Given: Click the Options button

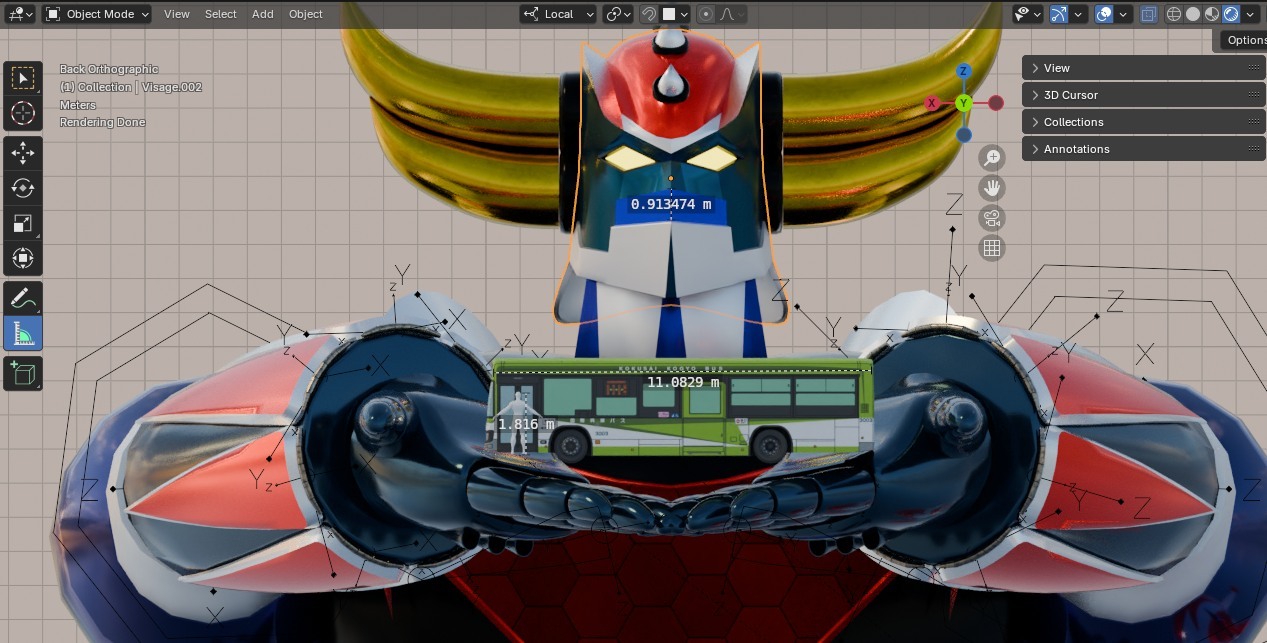Looking at the screenshot, I should point(1244,40).
